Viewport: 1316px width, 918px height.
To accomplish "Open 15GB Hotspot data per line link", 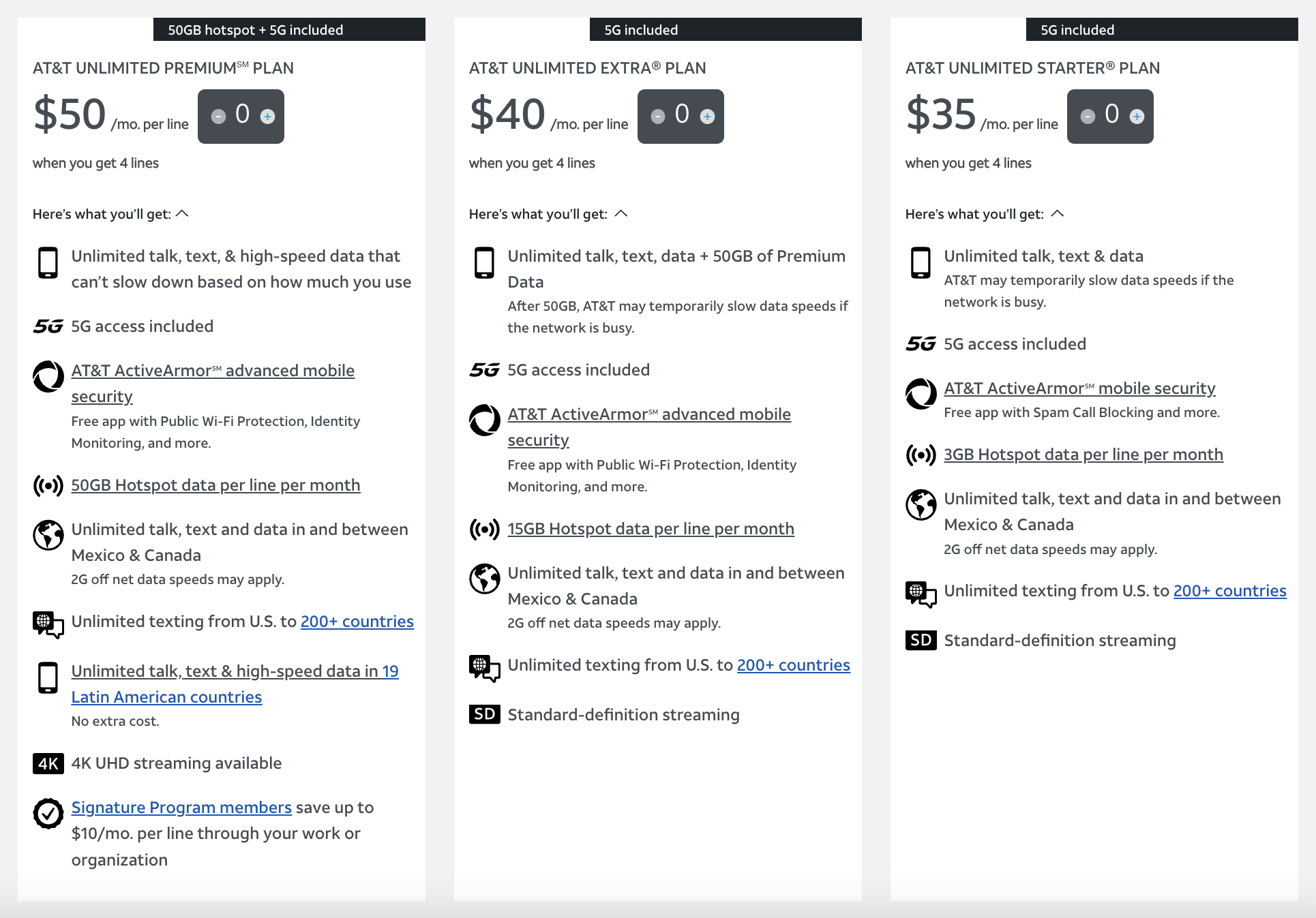I will [650, 529].
